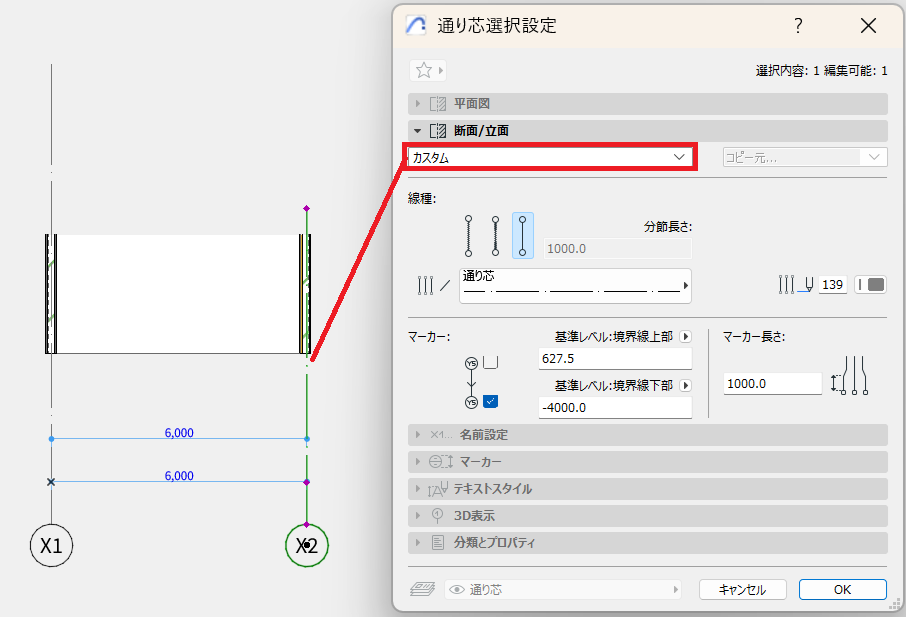Select the first line type icon
Image resolution: width=906 pixels, height=617 pixels.
[x=469, y=236]
